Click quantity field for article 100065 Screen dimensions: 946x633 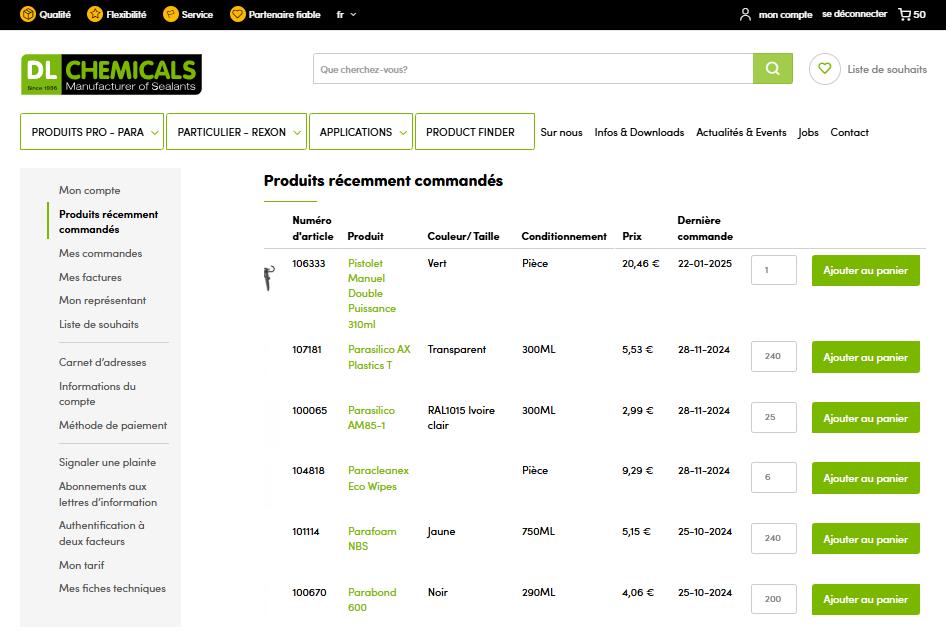[x=773, y=417]
